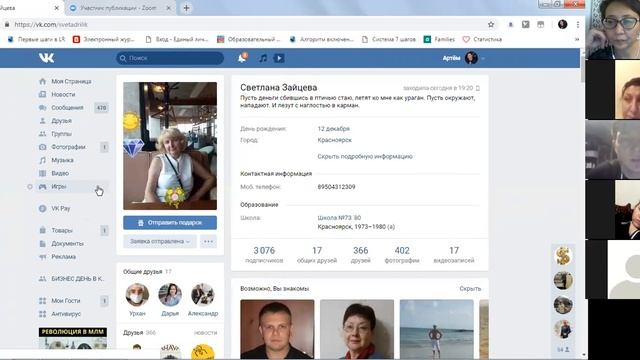Click Скрыть подробную информацию link
The image size is (640, 360).
click(x=365, y=156)
